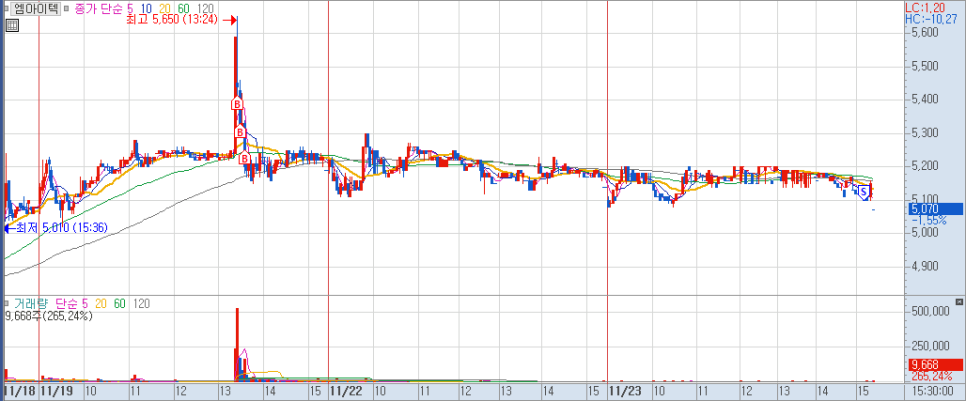Select the green 60 price average label
The width and height of the screenshot is (966, 401).
tap(184, 9)
